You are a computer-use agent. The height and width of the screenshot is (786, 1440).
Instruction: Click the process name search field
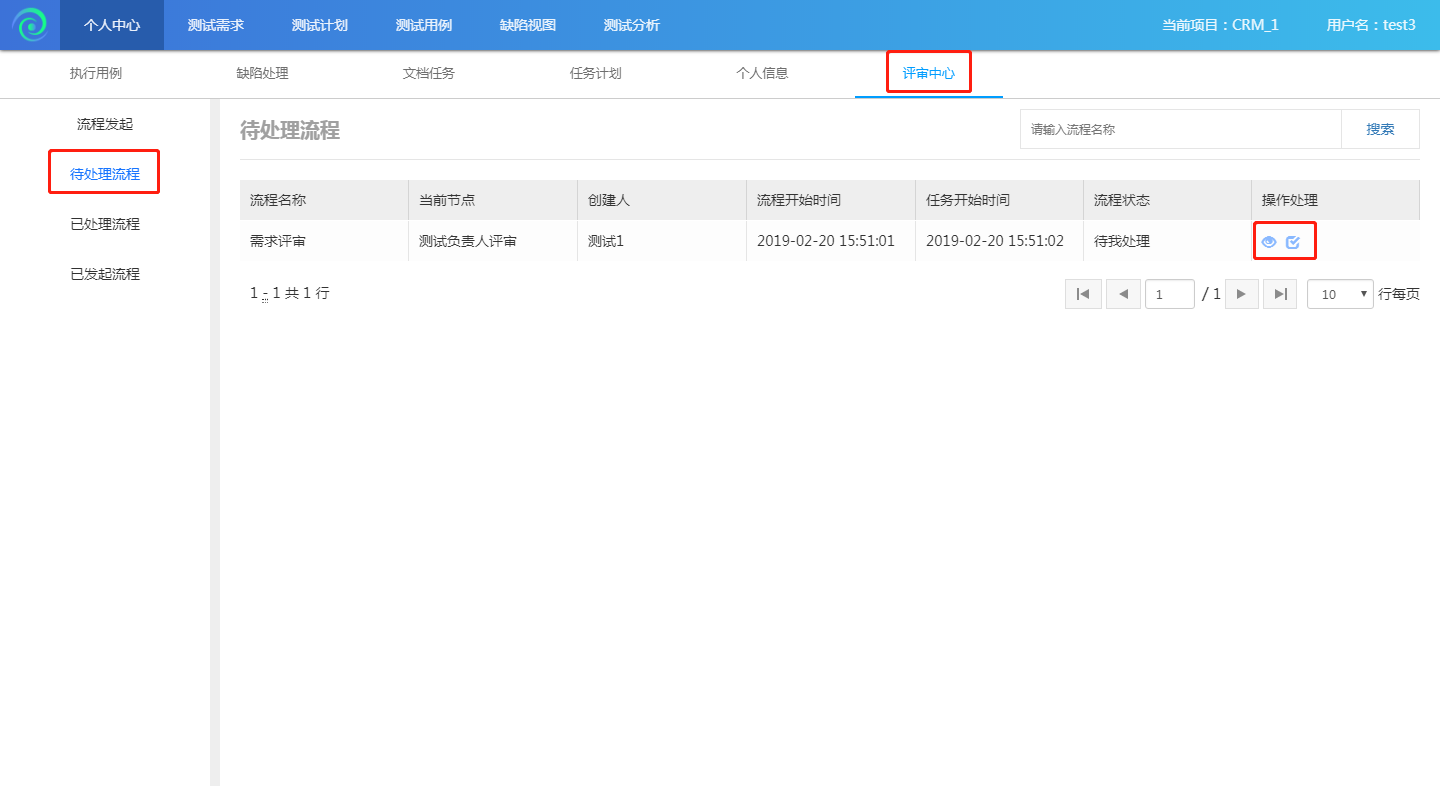pos(1180,129)
